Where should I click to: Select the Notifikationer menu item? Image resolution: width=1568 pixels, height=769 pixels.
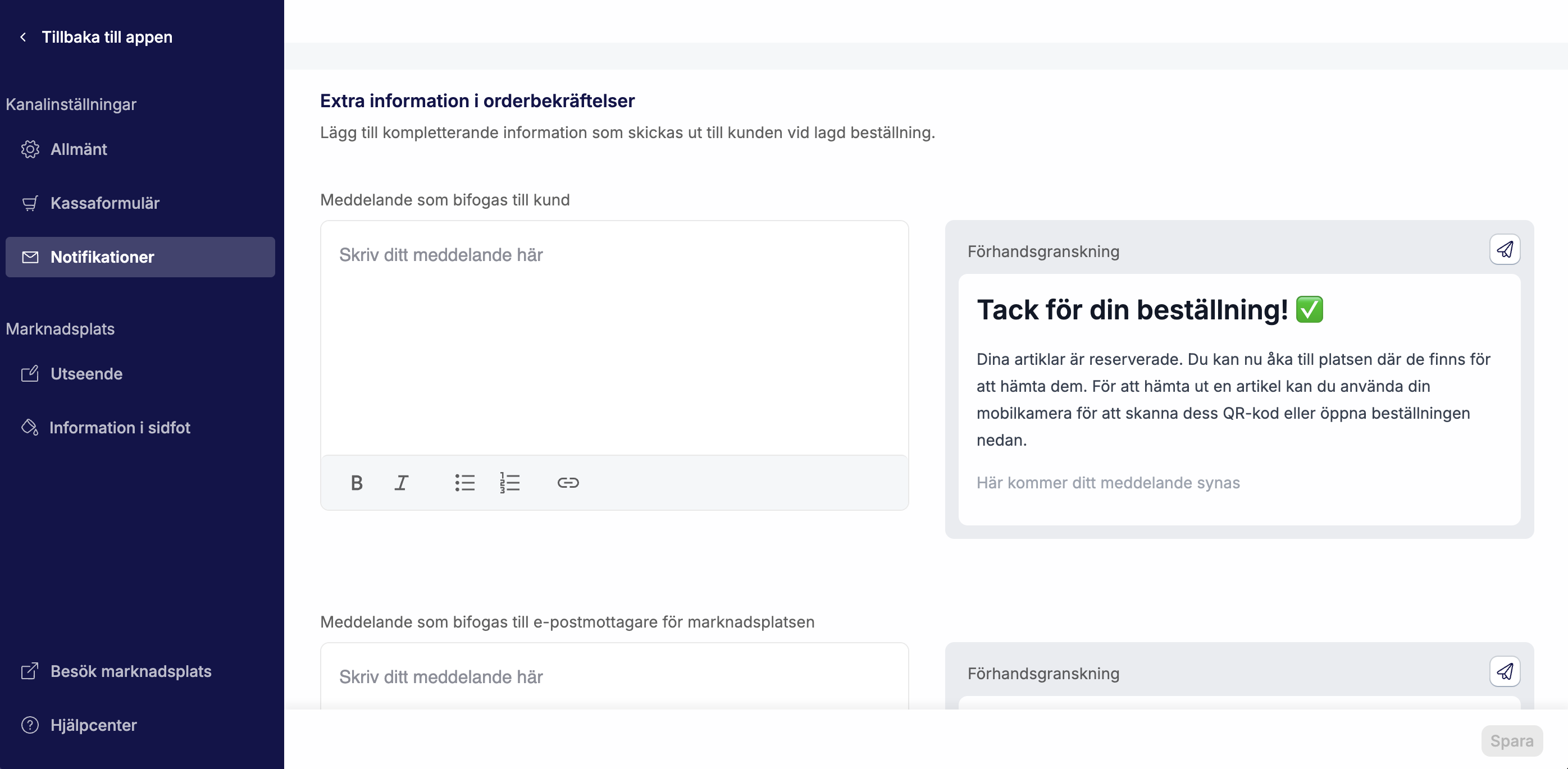140,257
